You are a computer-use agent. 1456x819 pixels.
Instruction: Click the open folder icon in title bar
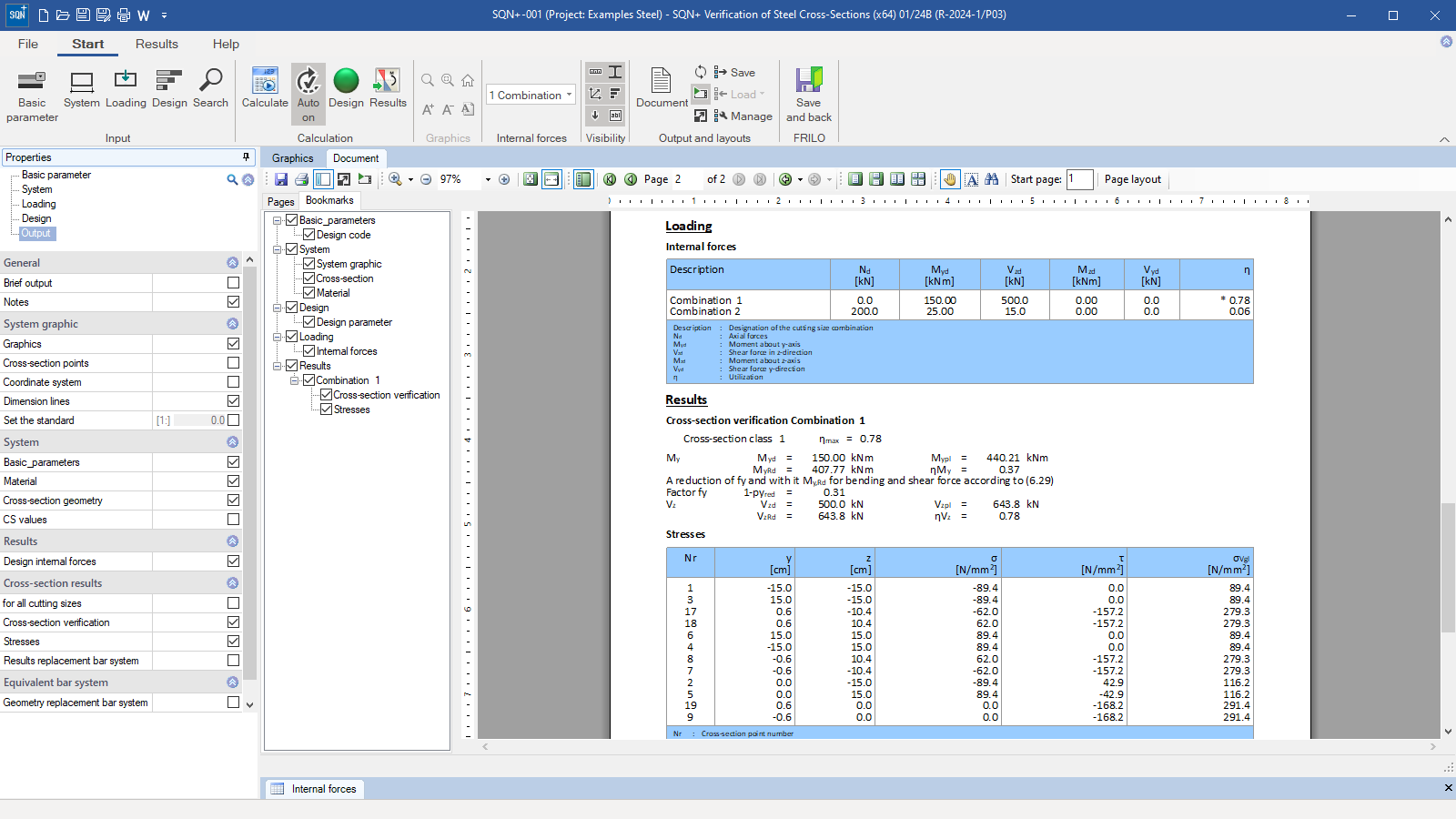[x=63, y=15]
